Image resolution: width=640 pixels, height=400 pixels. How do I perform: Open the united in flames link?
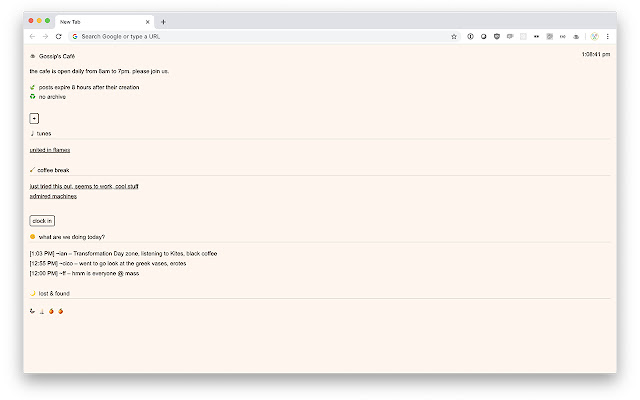click(50, 150)
